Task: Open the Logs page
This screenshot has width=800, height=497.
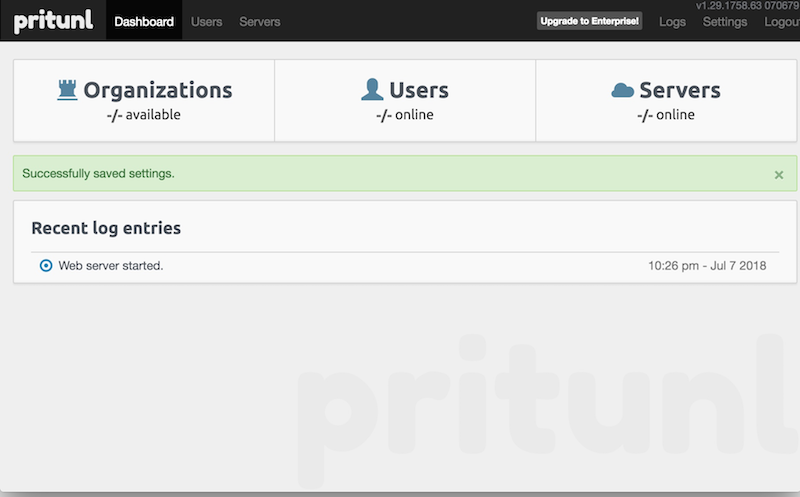Action: pyautogui.click(x=672, y=21)
